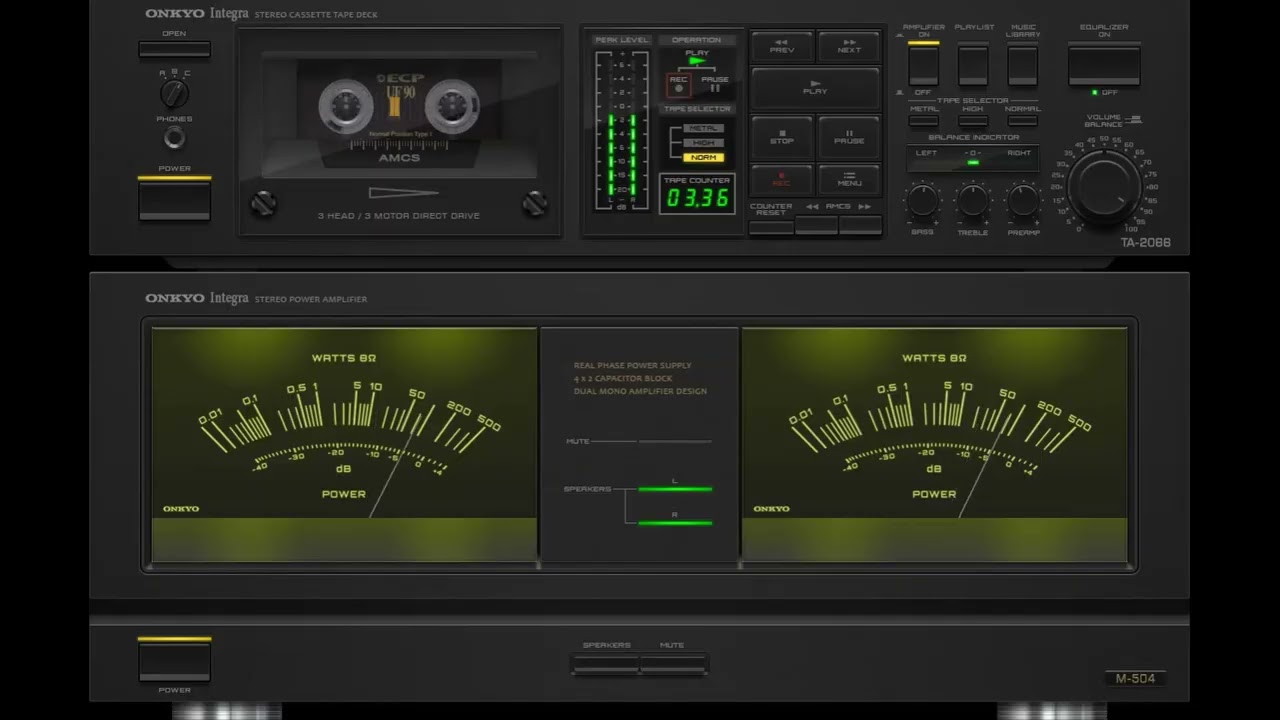Click the right power amplifier VU meter
The height and width of the screenshot is (720, 1280).
pyautogui.click(x=934, y=444)
